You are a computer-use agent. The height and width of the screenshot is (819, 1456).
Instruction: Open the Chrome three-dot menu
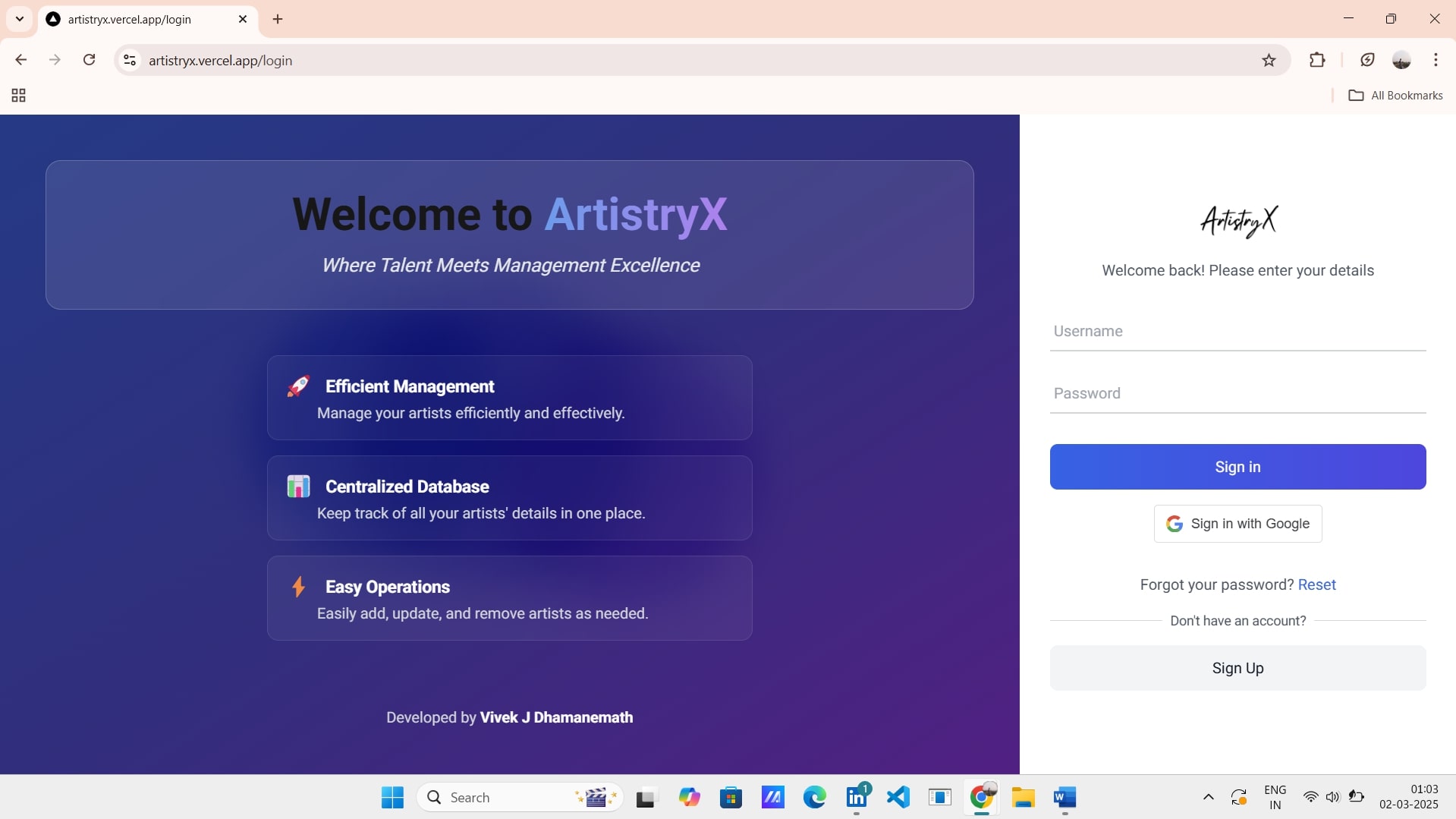click(x=1436, y=60)
